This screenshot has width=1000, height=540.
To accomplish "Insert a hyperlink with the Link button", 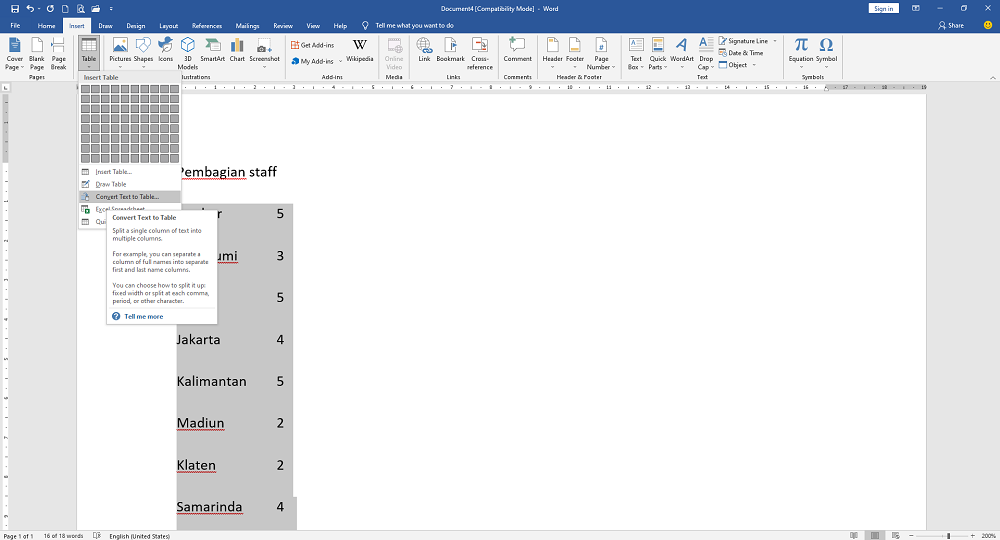I will coord(424,50).
